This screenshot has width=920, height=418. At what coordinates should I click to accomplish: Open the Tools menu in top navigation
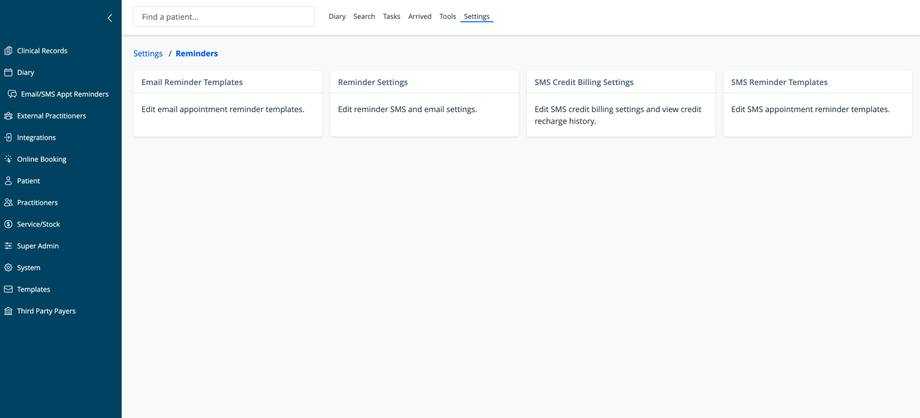coord(447,17)
